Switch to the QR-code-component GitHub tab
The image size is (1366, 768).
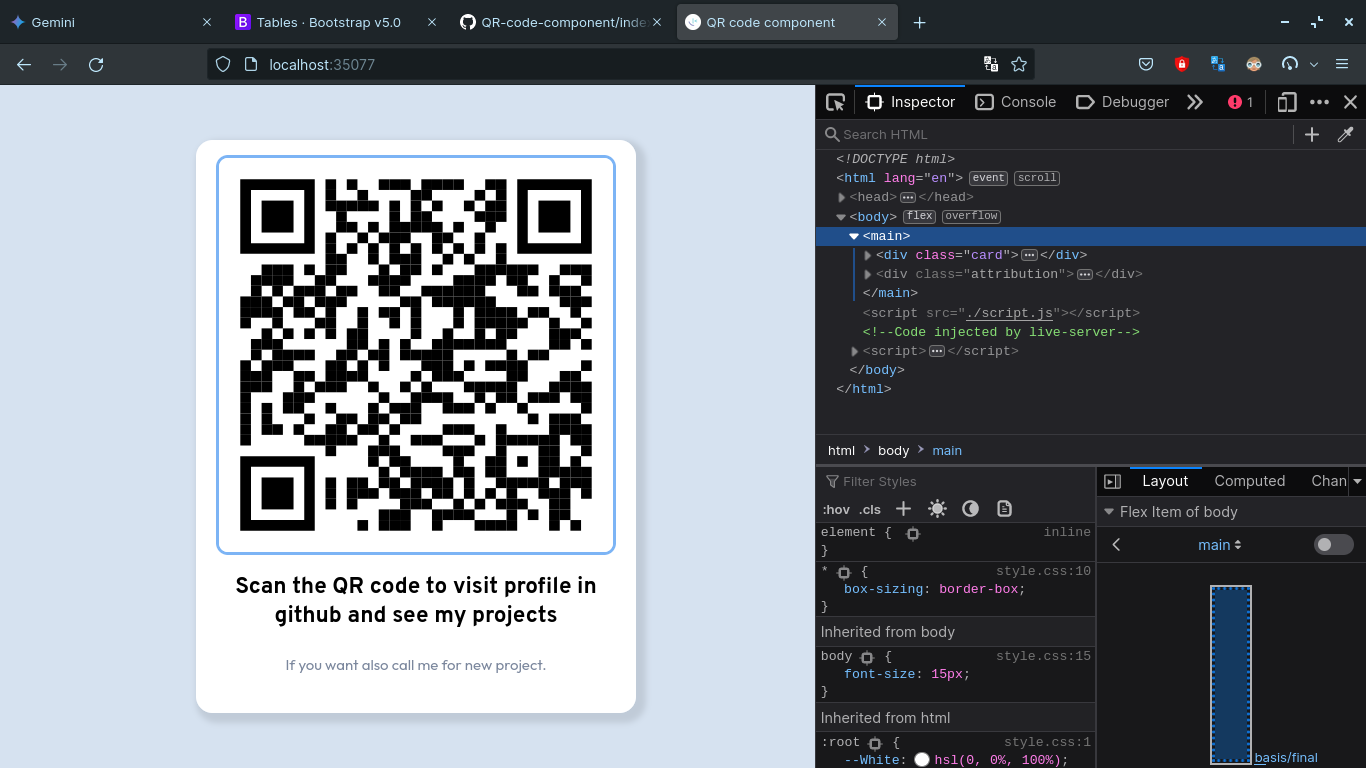click(563, 22)
